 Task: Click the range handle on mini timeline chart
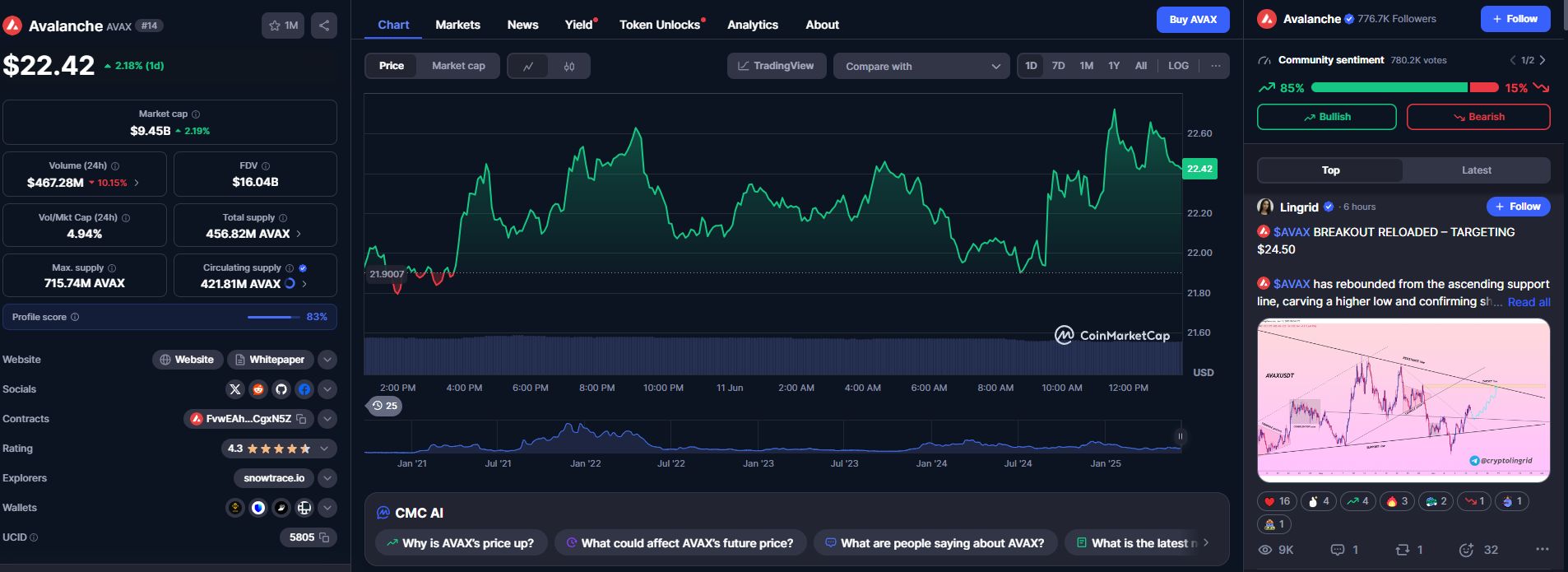pyautogui.click(x=1180, y=437)
